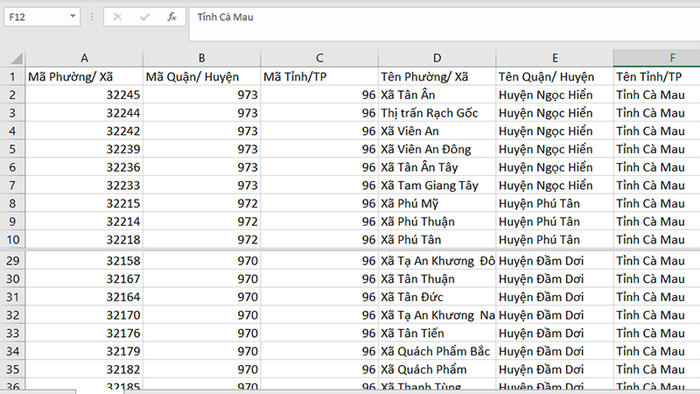Click cell 'Xã Phú Tân'
Screen dimensions: 700x394
coord(437,240)
